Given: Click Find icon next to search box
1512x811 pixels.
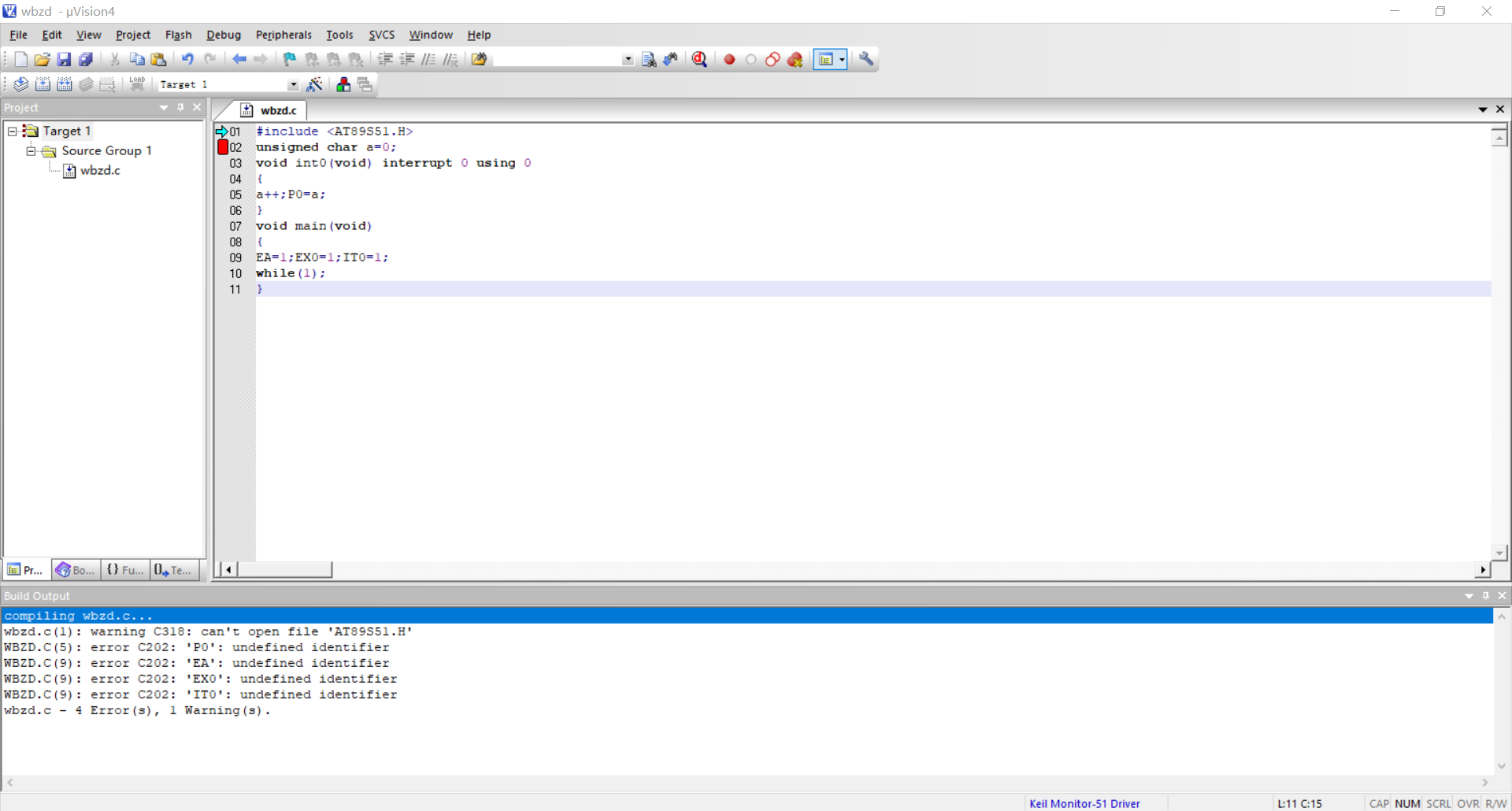Looking at the screenshot, I should coord(649,59).
